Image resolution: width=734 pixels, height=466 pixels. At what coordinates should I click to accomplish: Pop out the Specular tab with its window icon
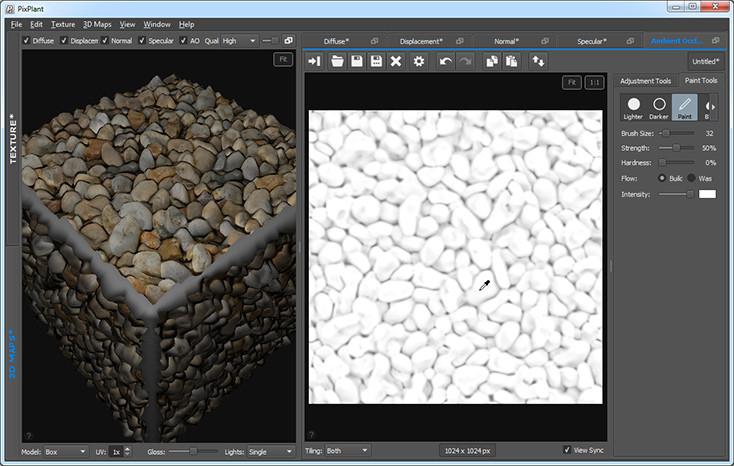point(630,41)
